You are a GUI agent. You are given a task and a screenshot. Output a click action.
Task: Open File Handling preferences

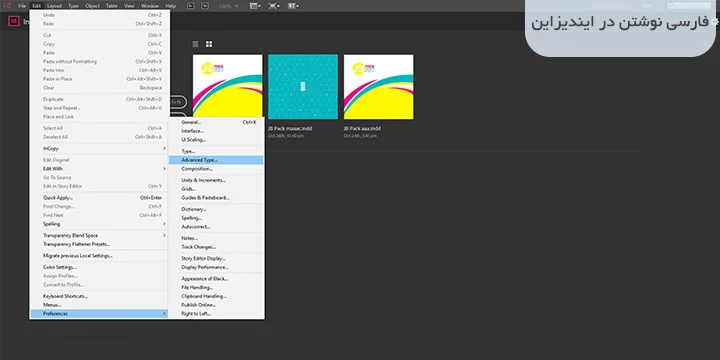216,287
